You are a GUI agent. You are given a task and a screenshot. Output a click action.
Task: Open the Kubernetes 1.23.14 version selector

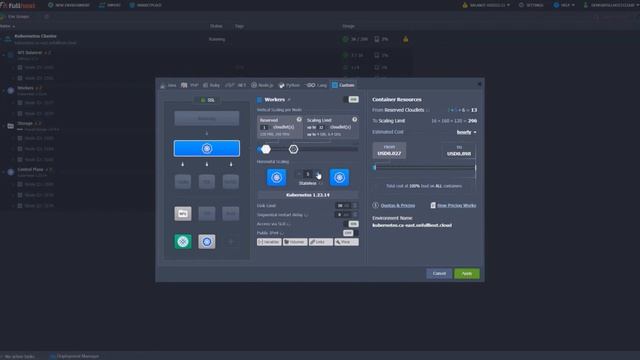308,195
